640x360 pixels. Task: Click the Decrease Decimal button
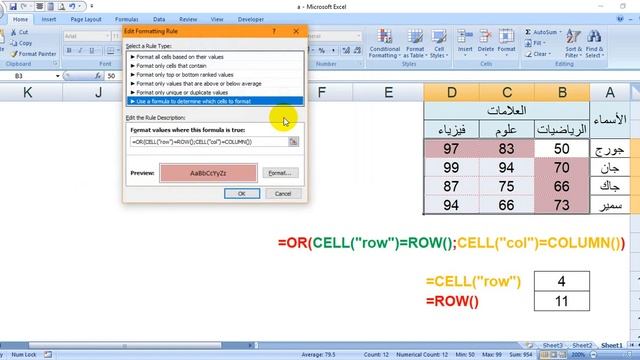tap(358, 51)
